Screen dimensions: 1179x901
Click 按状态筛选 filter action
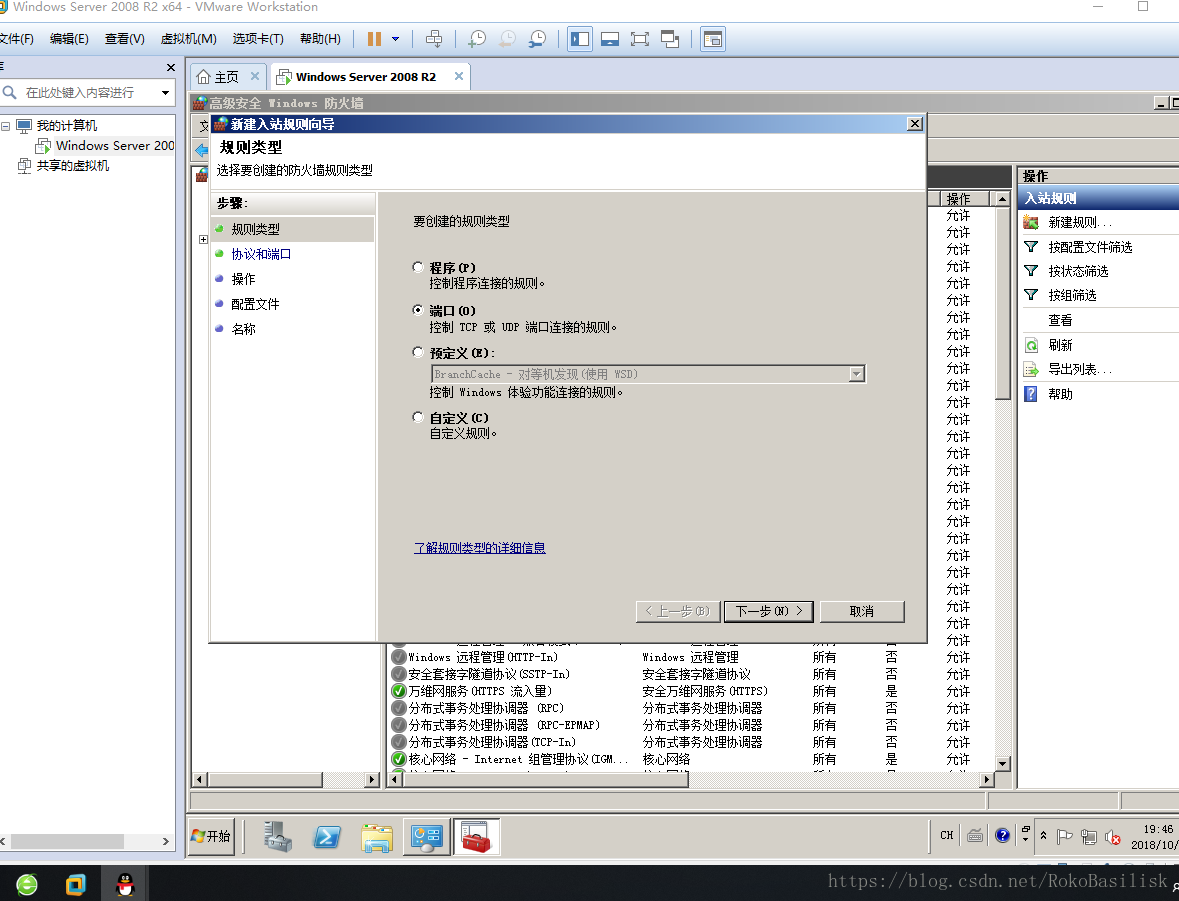1078,272
